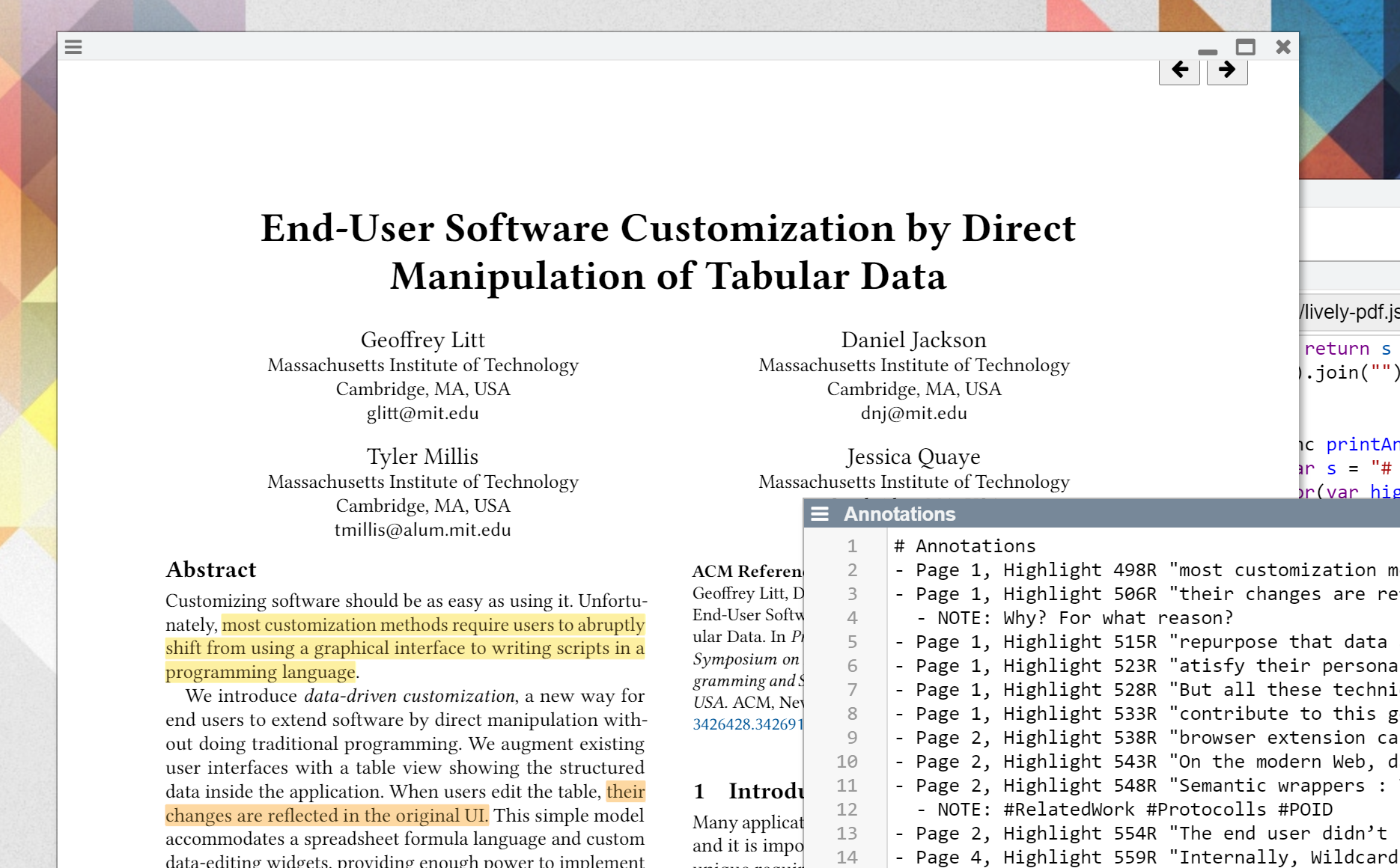Click the Annotations panel title bar
Image resolution: width=1400 pixels, height=868 pixels.
[1086, 514]
